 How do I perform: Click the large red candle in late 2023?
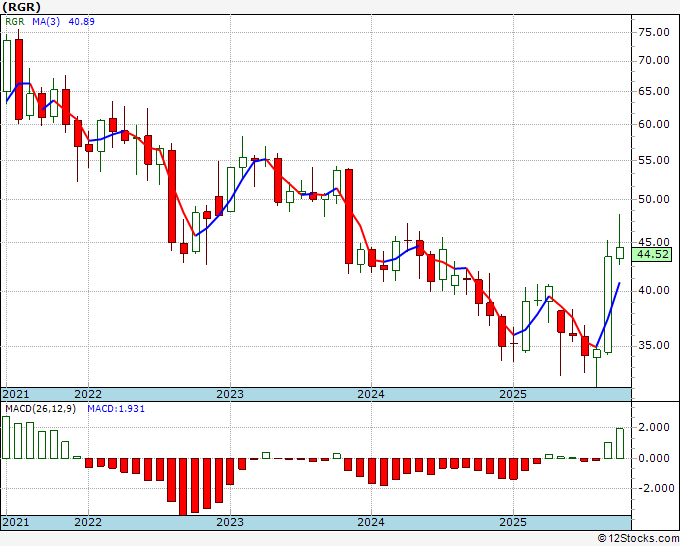tap(349, 216)
